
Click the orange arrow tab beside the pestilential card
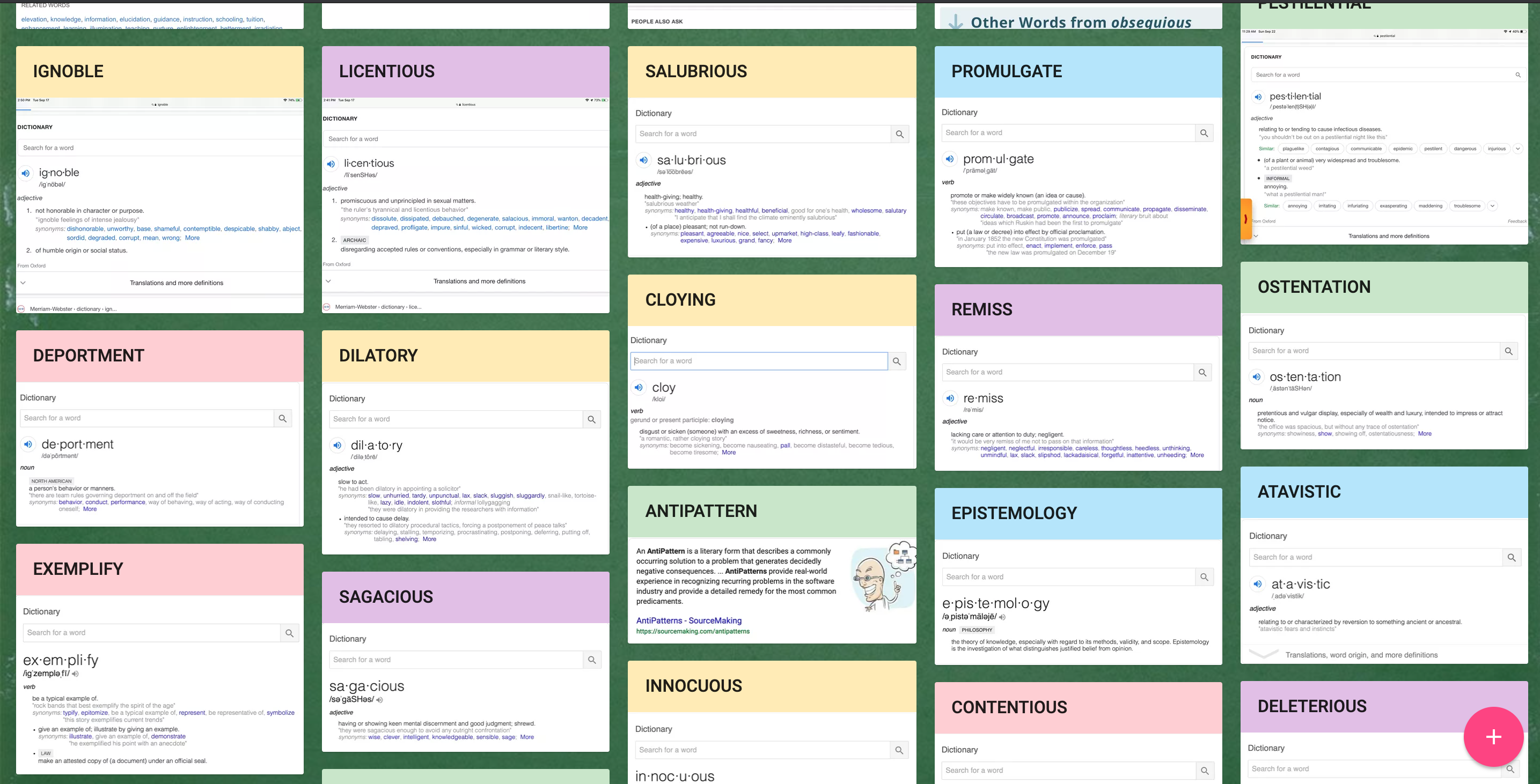(x=1246, y=219)
